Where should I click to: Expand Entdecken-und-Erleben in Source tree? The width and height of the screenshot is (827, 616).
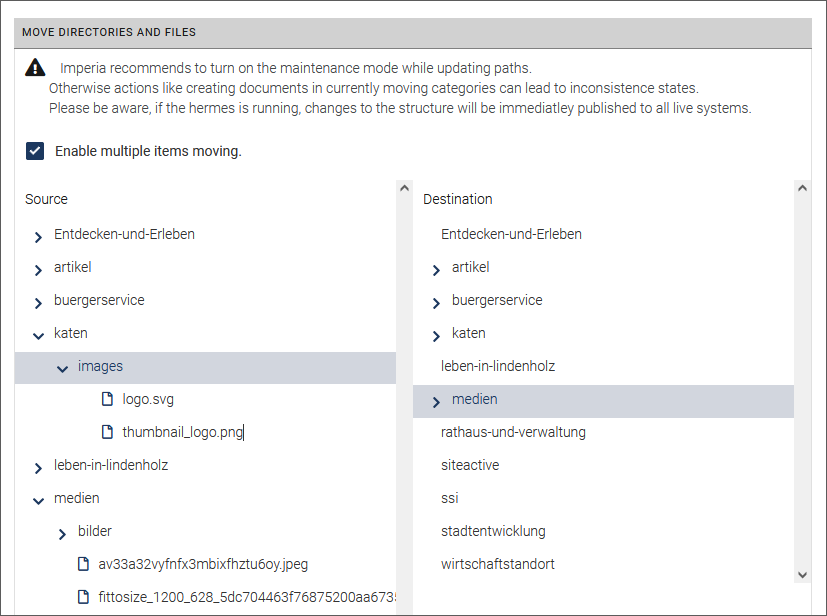tap(38, 236)
